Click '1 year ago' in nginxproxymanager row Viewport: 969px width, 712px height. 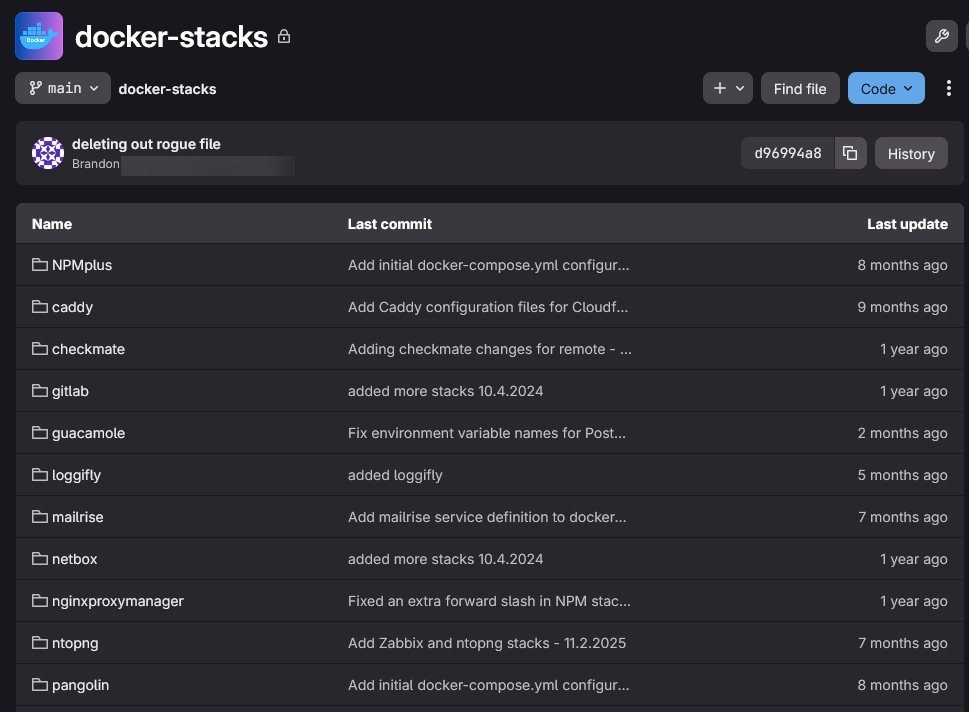914,601
